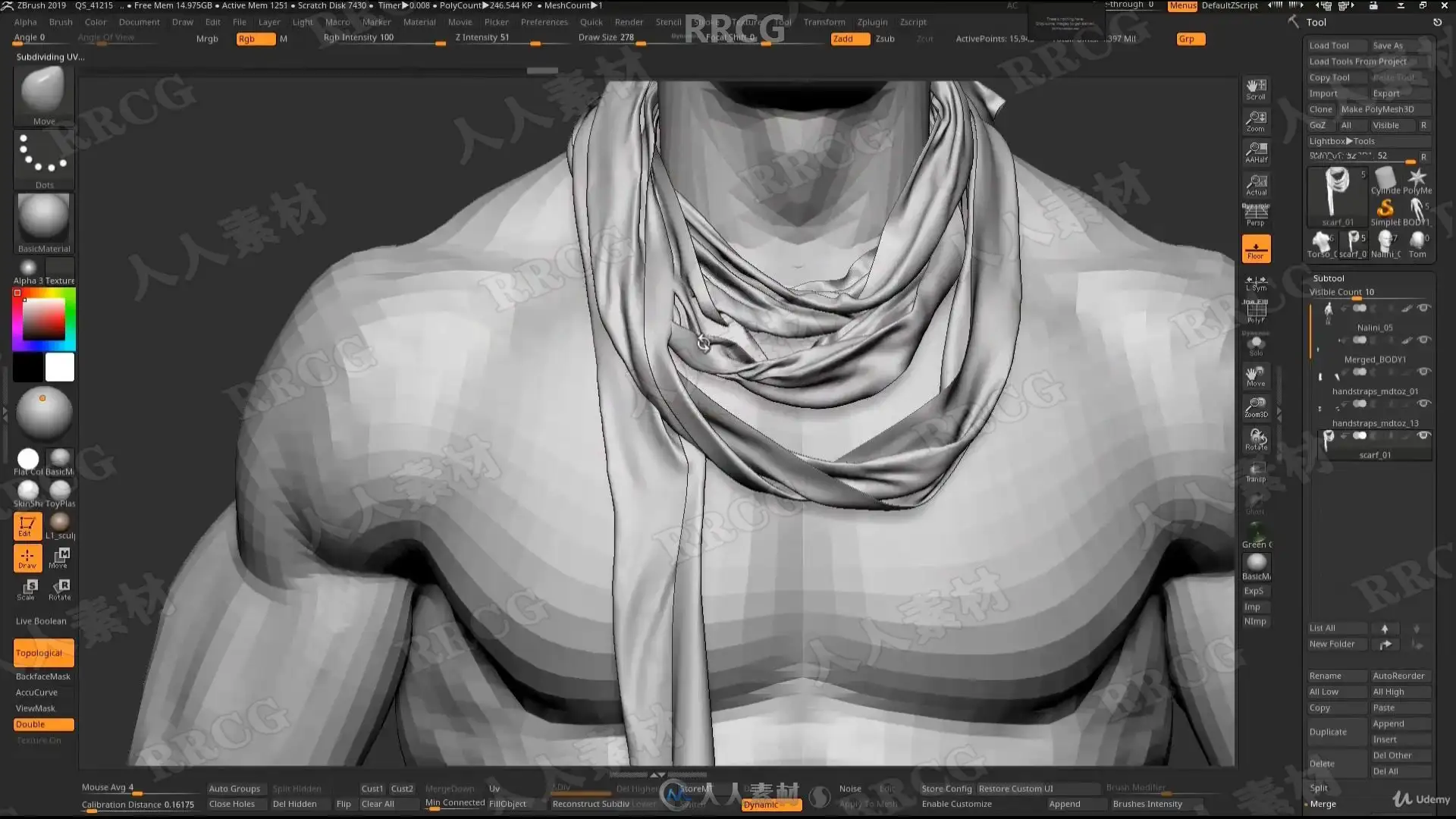Toggle the Floor grid icon
Screen dimensions: 1456x819
coord(1256,249)
